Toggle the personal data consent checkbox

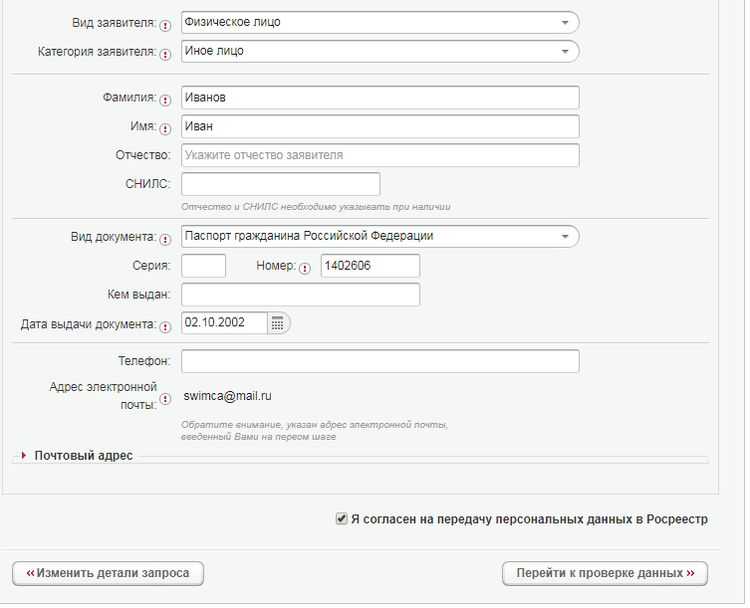(x=342, y=519)
